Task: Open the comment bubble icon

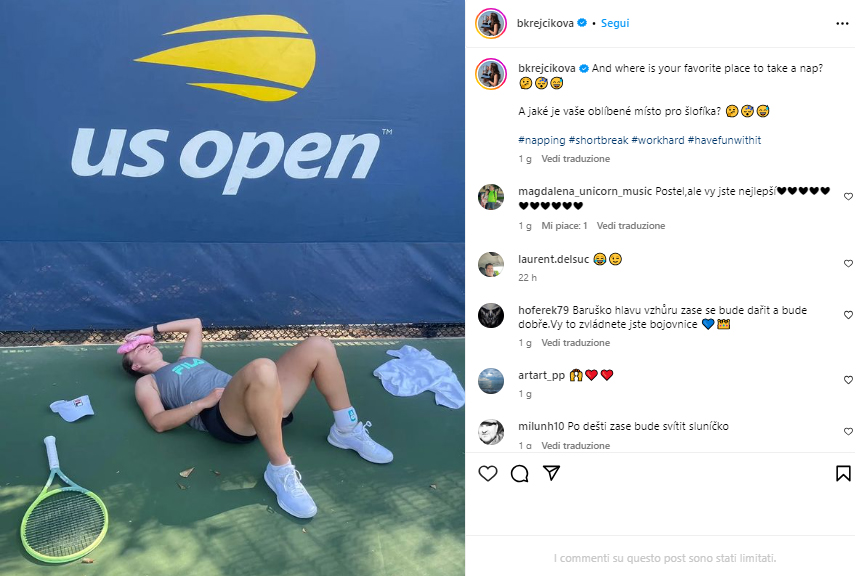Action: tap(520, 473)
